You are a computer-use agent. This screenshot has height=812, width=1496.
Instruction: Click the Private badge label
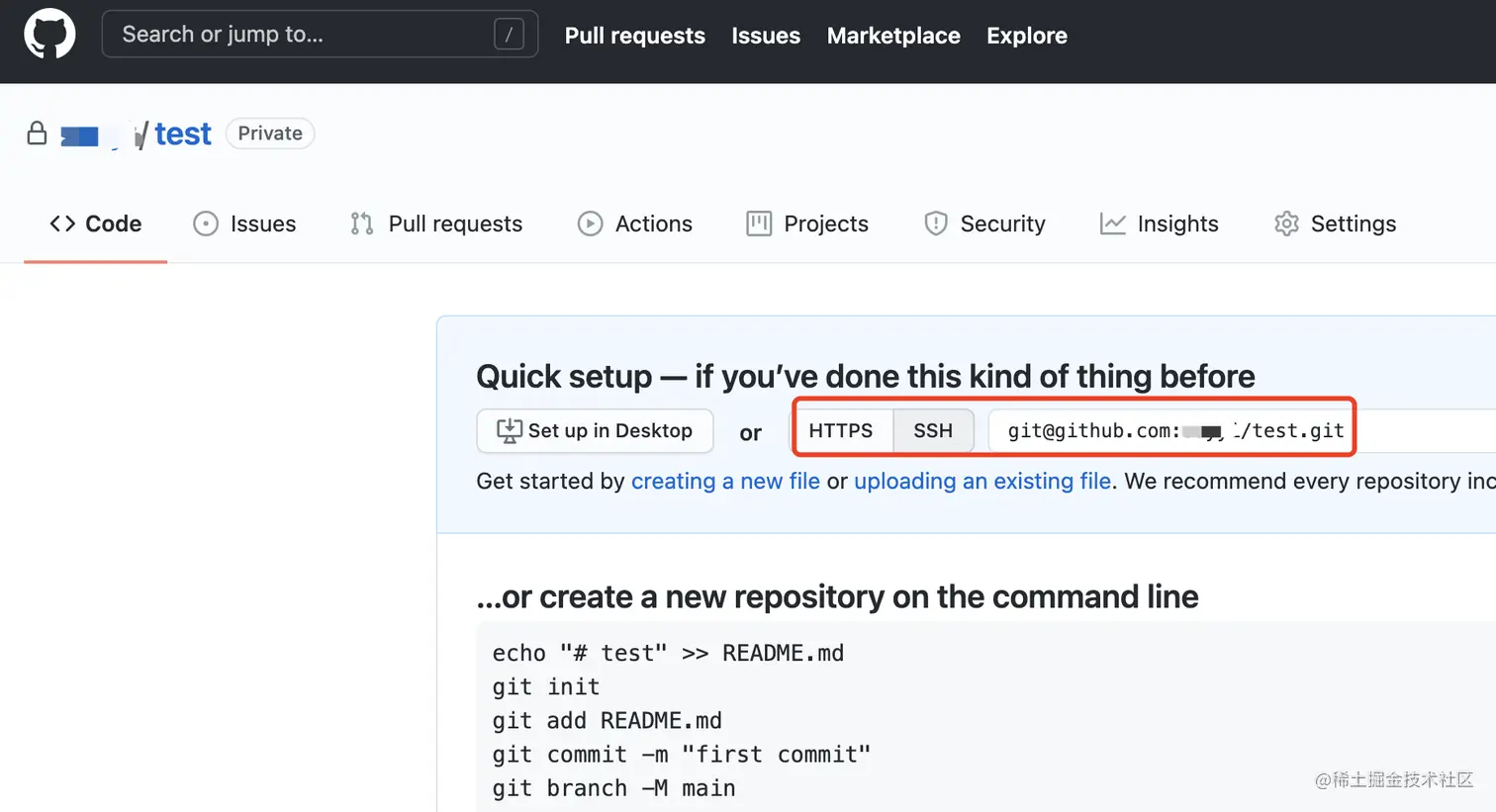[270, 134]
